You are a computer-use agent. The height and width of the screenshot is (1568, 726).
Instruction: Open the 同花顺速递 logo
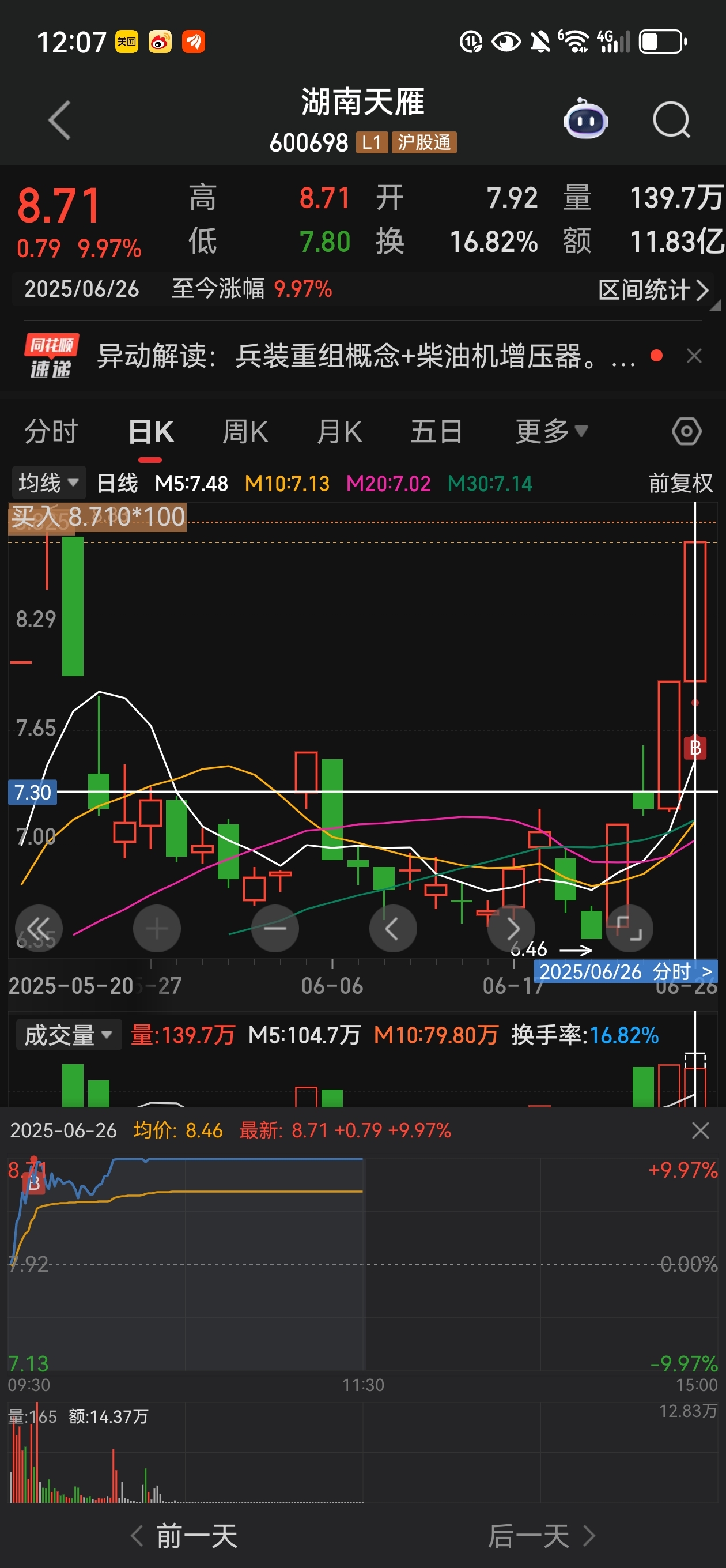52,356
